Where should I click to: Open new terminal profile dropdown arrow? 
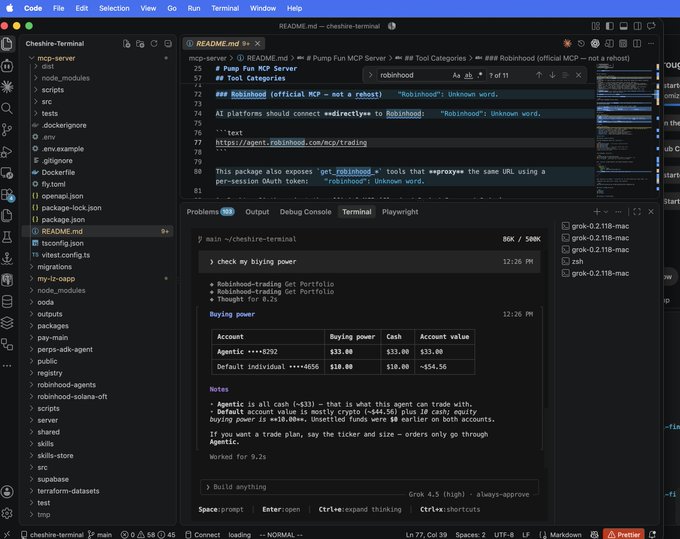tap(606, 212)
